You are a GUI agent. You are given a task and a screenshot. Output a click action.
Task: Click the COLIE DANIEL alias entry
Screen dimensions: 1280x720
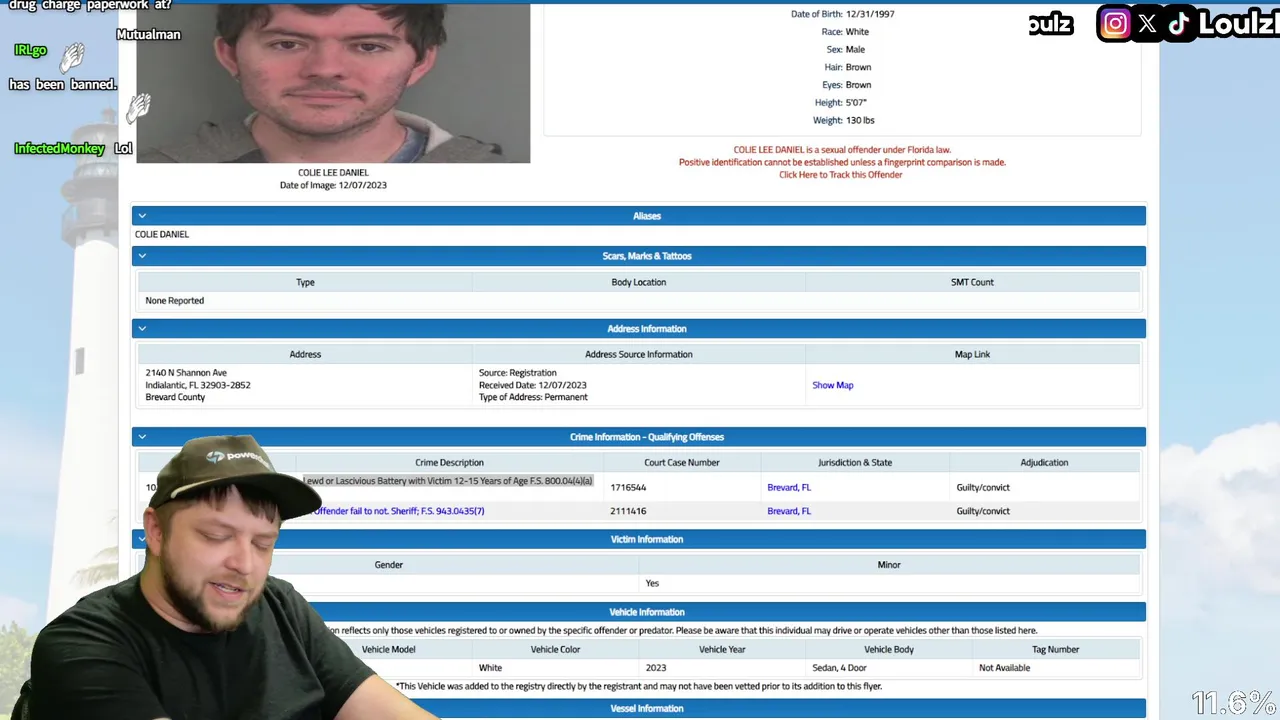coord(162,234)
